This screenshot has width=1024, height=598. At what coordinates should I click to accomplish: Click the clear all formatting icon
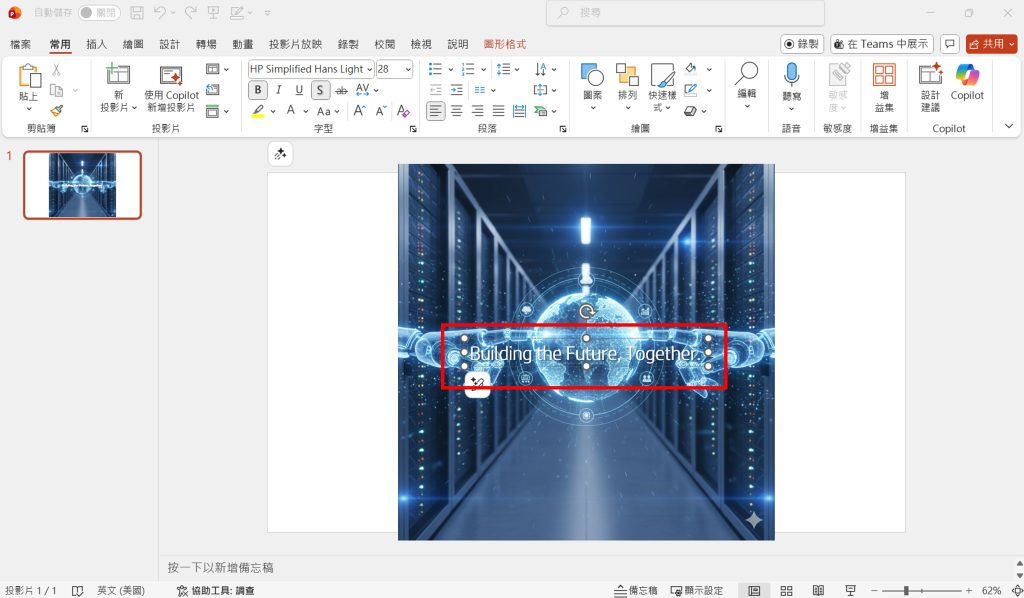click(403, 111)
